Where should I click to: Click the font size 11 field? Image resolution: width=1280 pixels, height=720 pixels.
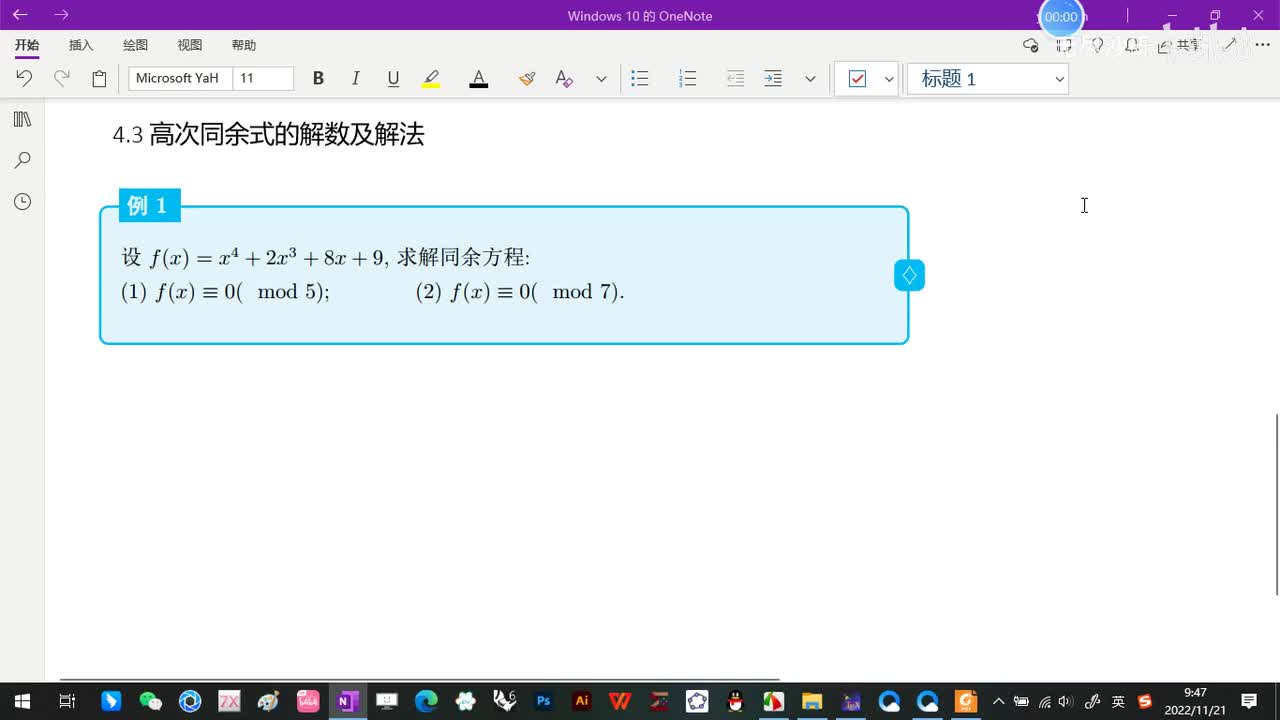263,78
